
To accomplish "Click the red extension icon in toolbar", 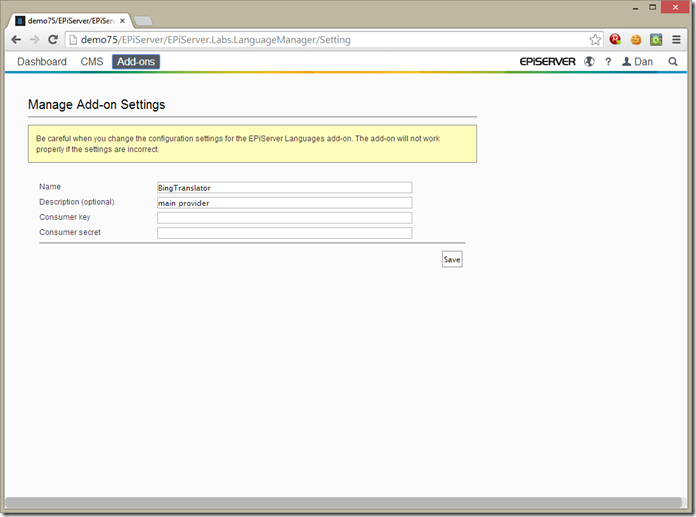I will (615, 40).
